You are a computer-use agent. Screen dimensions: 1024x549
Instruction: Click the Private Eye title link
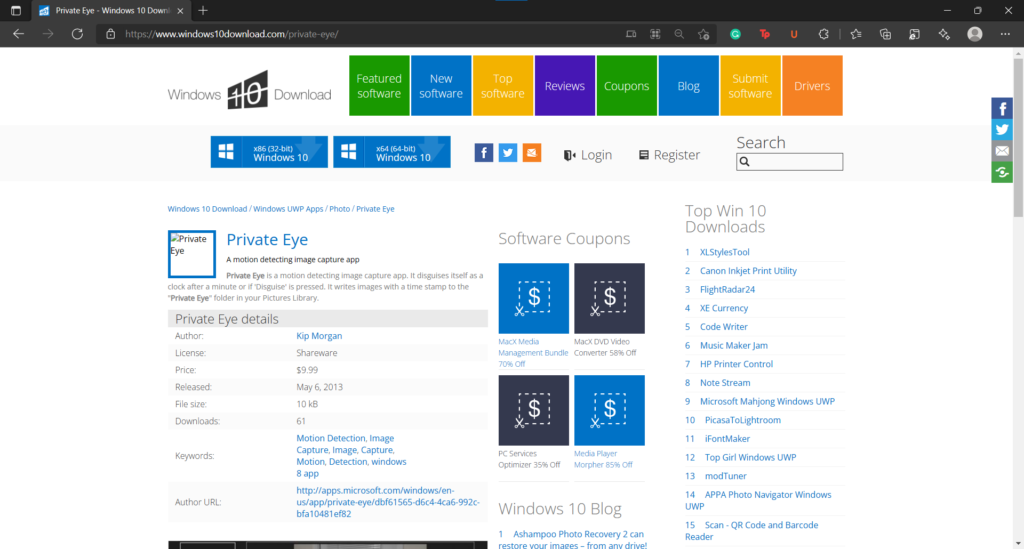267,240
